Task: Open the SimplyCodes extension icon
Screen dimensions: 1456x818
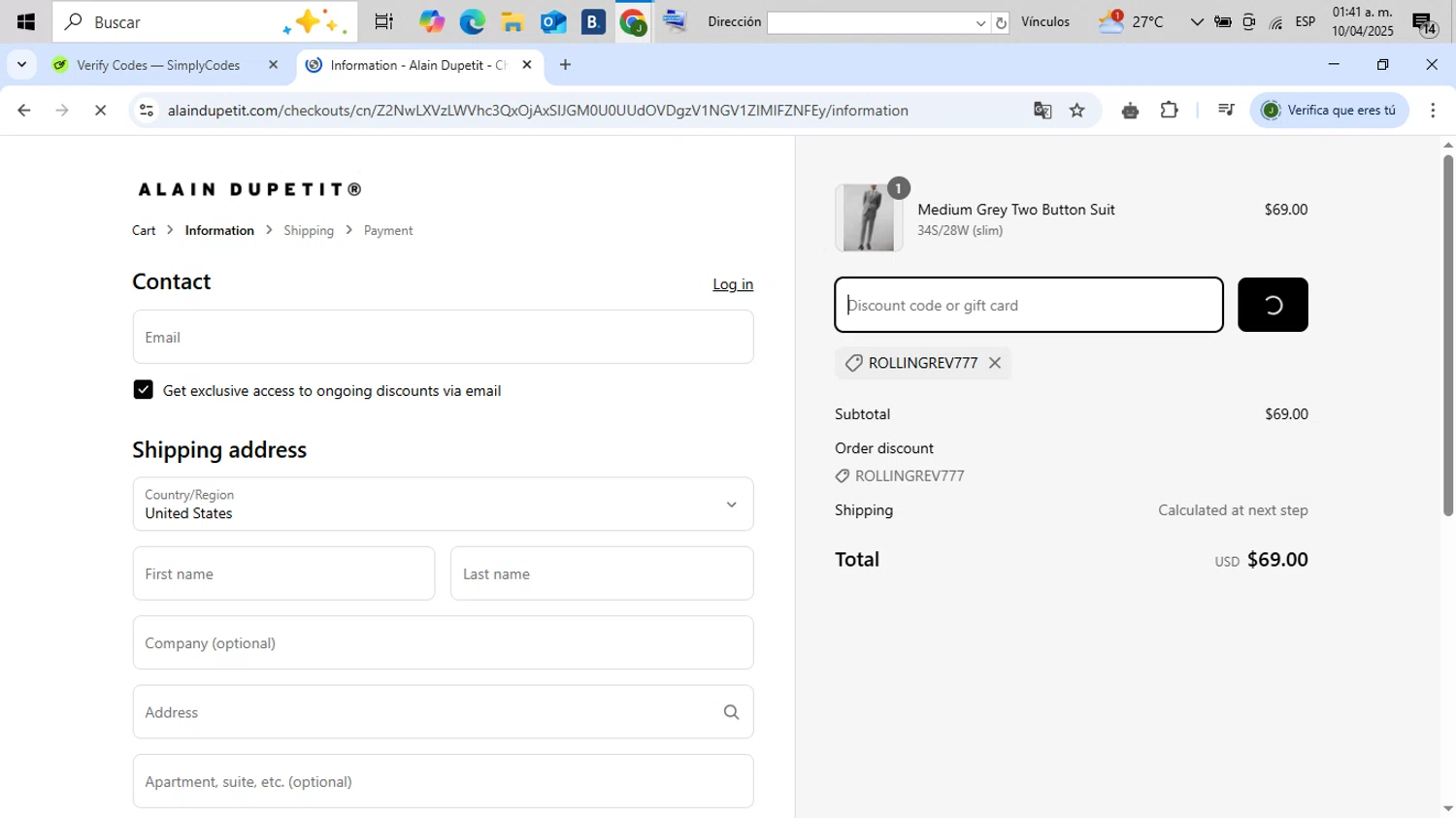Action: click(1130, 111)
